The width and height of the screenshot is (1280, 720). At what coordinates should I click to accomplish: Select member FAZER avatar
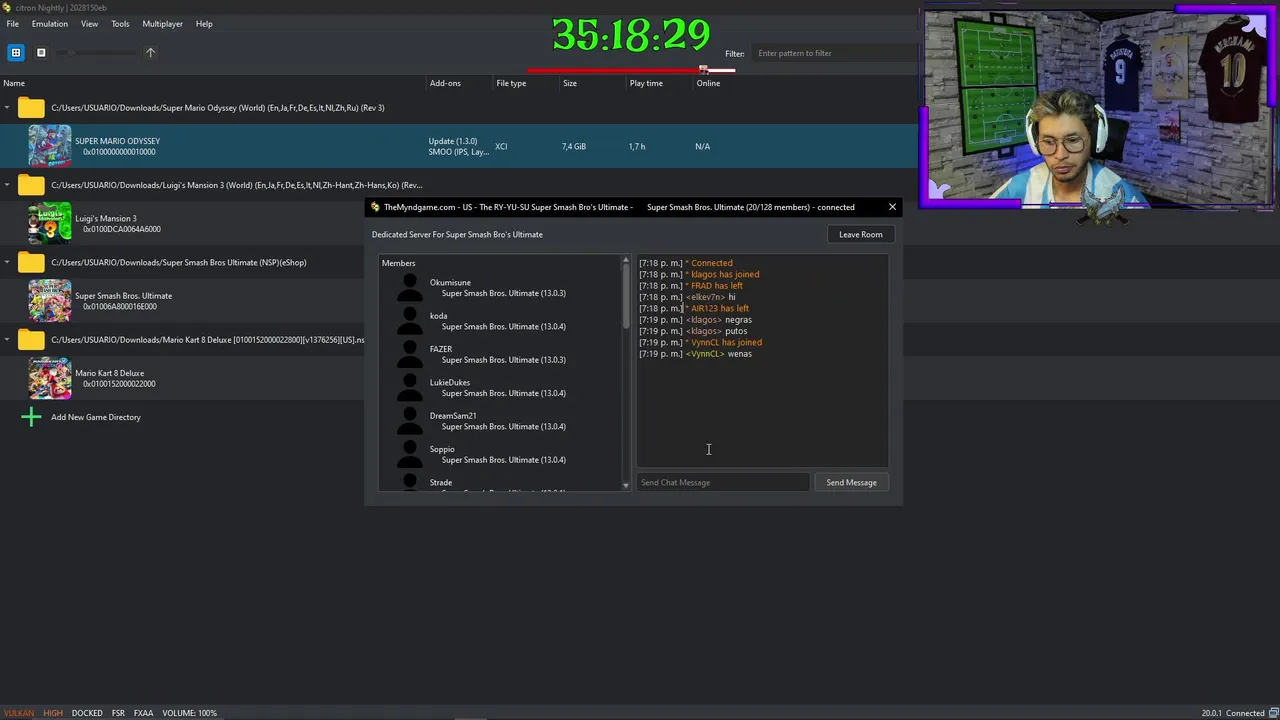[x=410, y=354]
